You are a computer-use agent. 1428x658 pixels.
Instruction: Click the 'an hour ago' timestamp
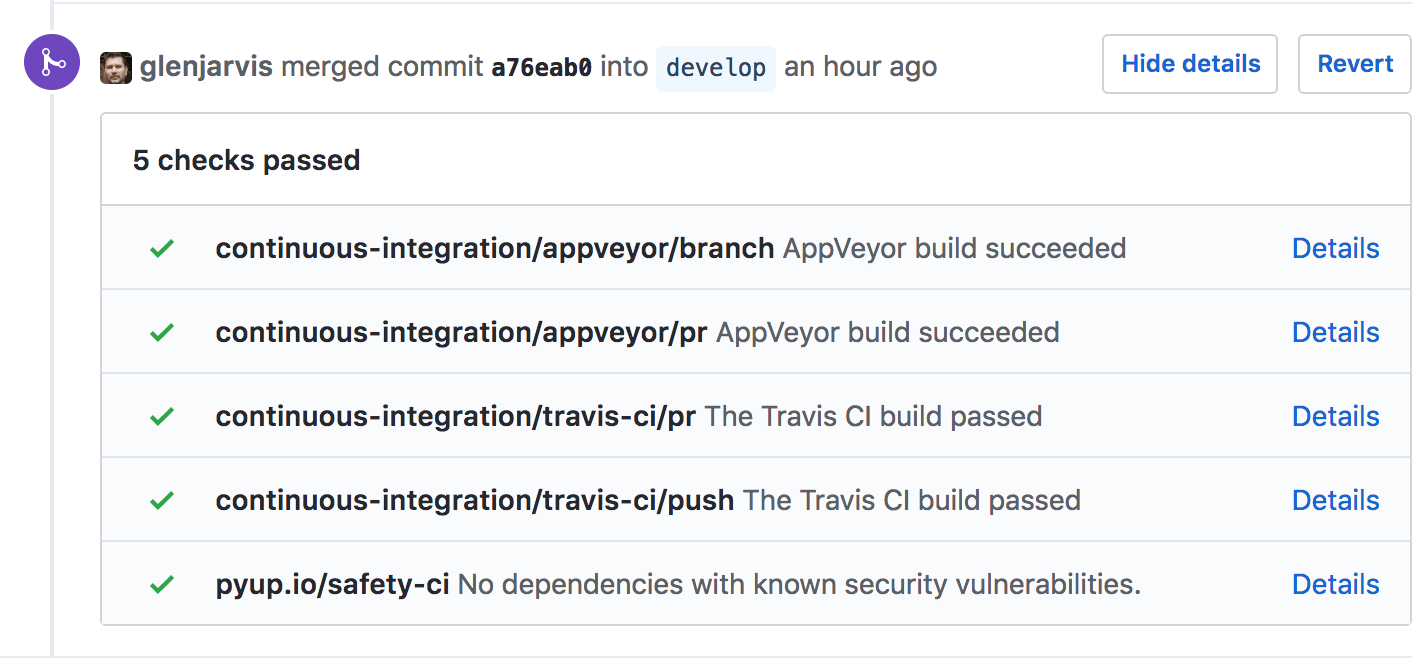861,66
